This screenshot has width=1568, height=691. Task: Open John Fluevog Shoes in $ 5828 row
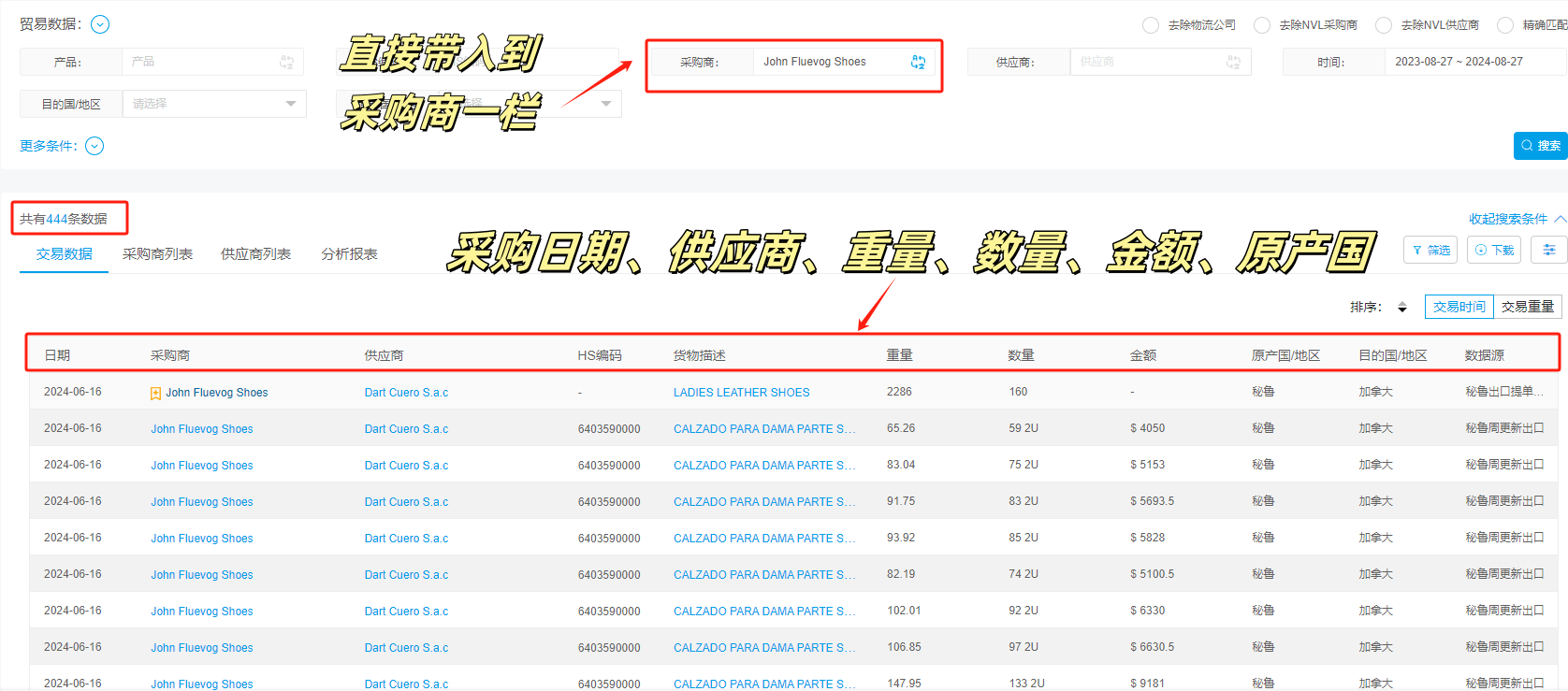click(x=202, y=539)
